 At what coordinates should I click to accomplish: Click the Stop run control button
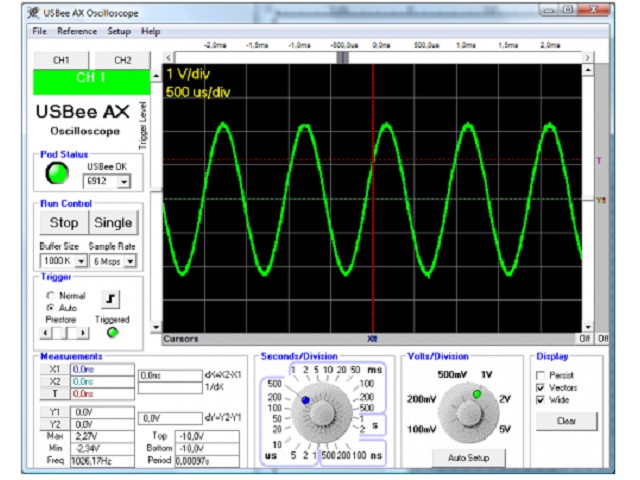click(x=64, y=222)
